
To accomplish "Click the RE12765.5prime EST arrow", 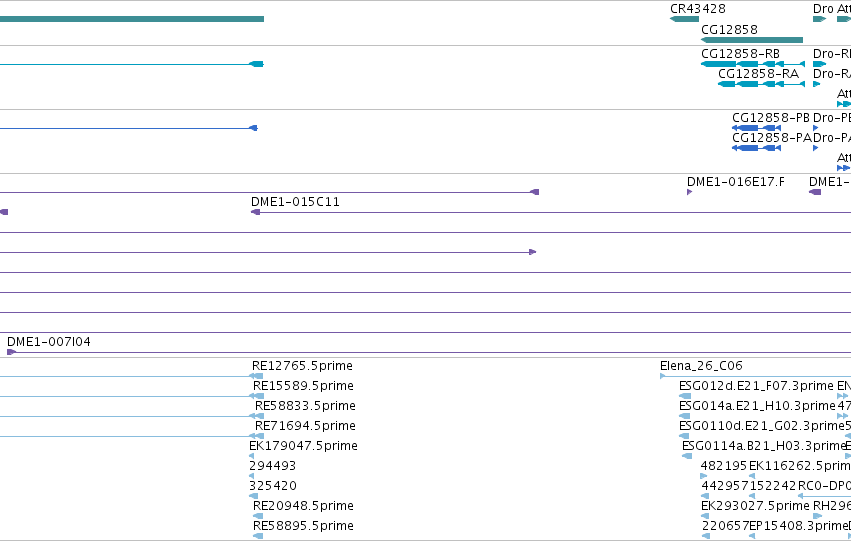I will point(256,376).
